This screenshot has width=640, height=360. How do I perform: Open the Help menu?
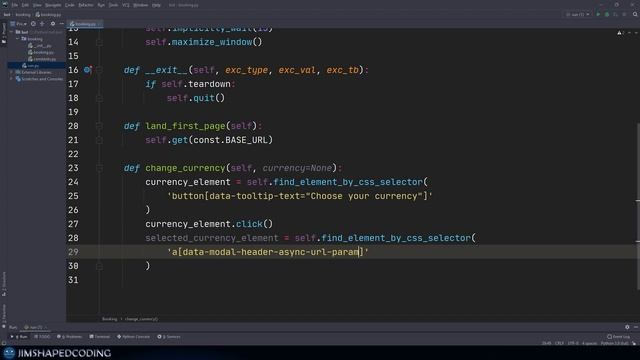(x=156, y=5)
